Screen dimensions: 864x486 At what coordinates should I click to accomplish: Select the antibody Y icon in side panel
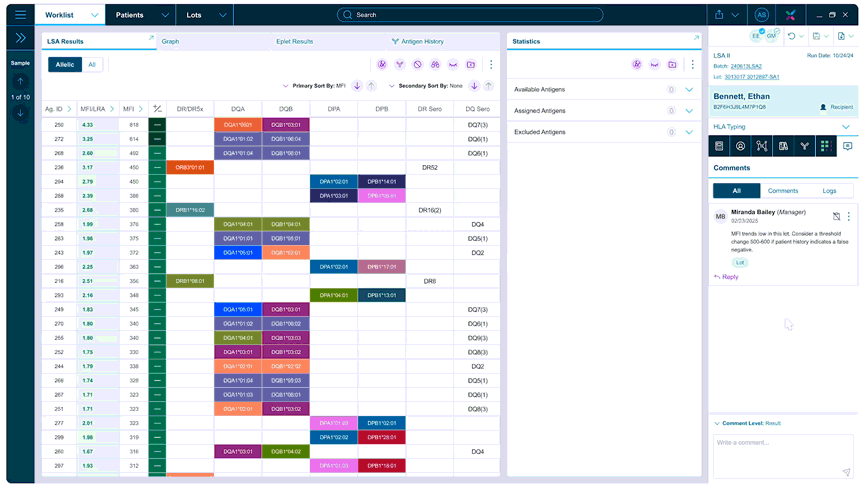[804, 146]
